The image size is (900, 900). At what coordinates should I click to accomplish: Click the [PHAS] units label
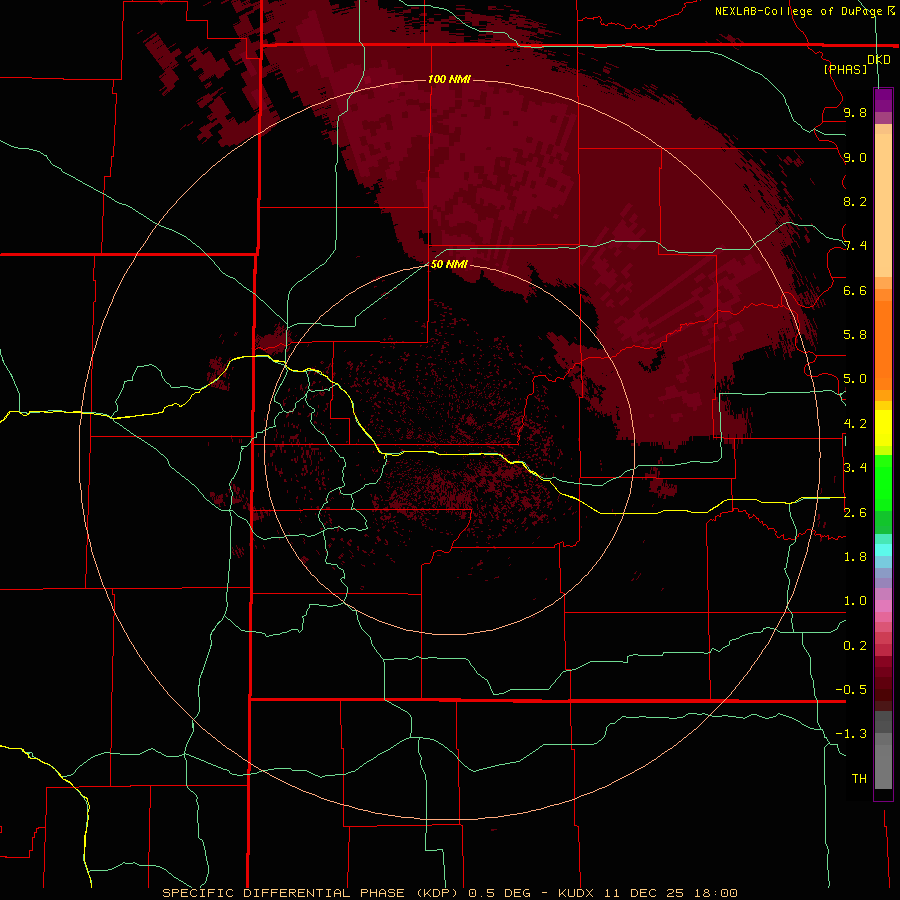pyautogui.click(x=845, y=69)
